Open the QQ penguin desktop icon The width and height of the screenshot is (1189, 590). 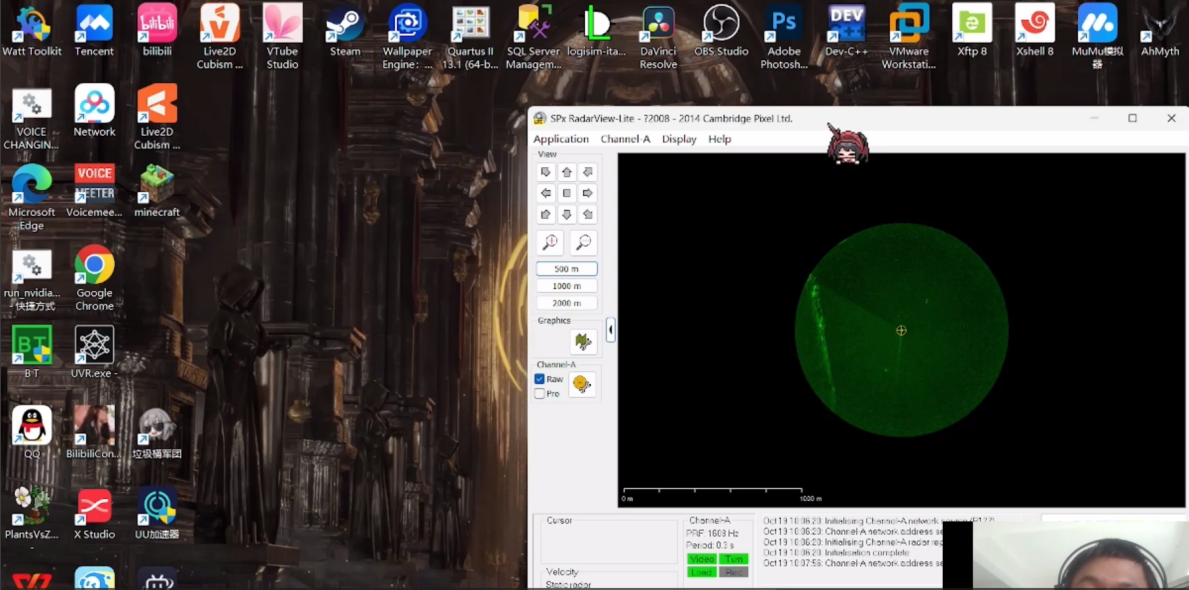pyautogui.click(x=32, y=432)
